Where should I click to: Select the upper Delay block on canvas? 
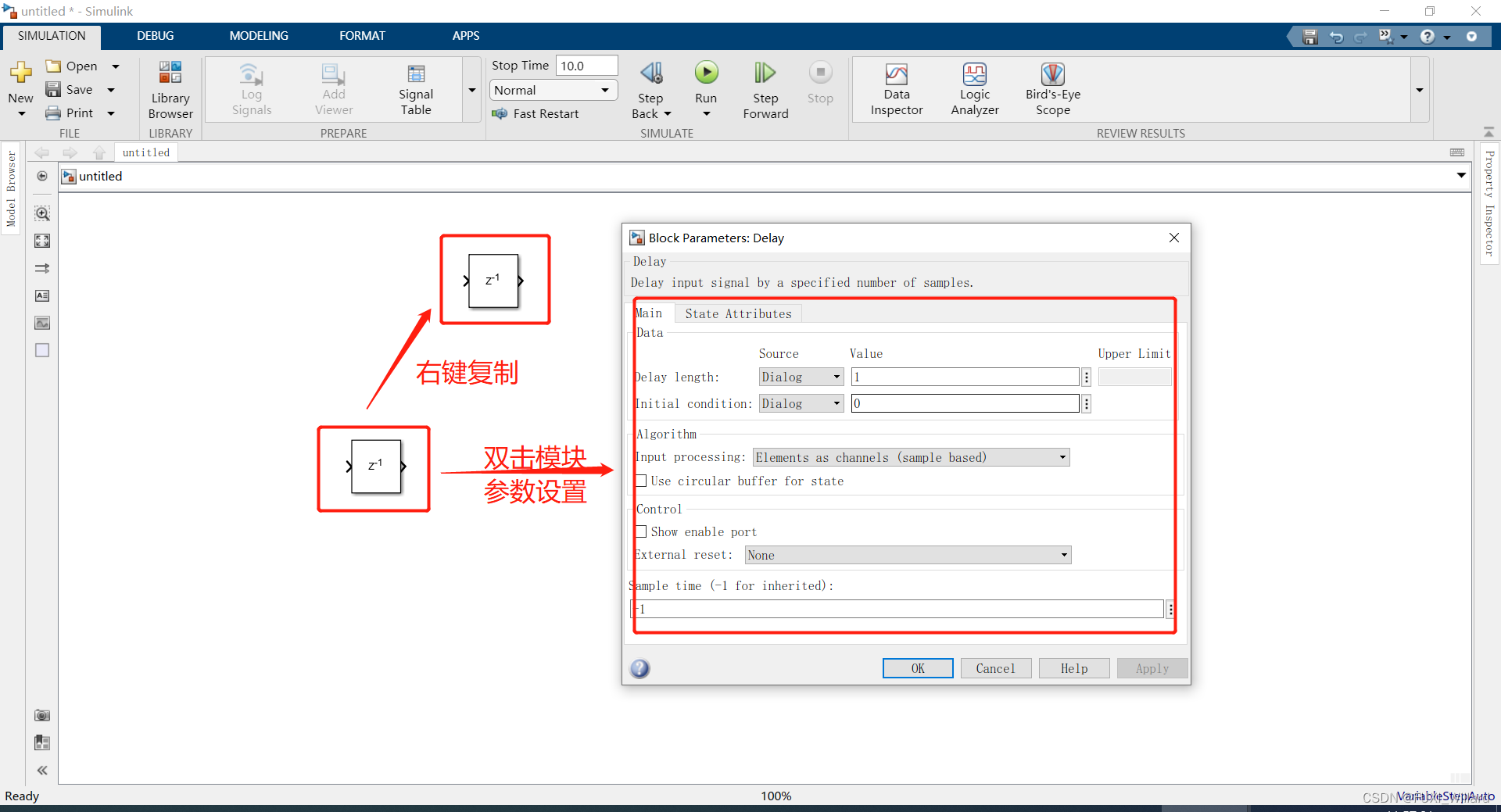coord(493,281)
